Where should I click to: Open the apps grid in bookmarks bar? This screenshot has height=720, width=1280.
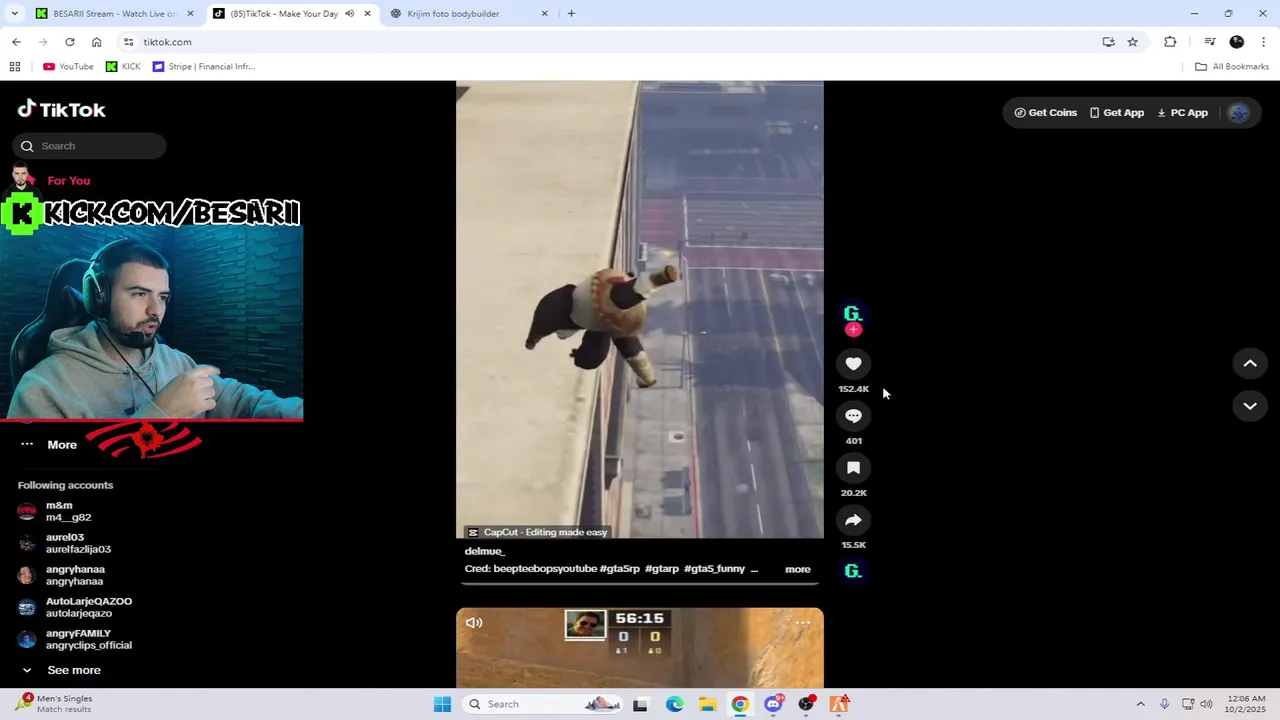click(x=15, y=67)
